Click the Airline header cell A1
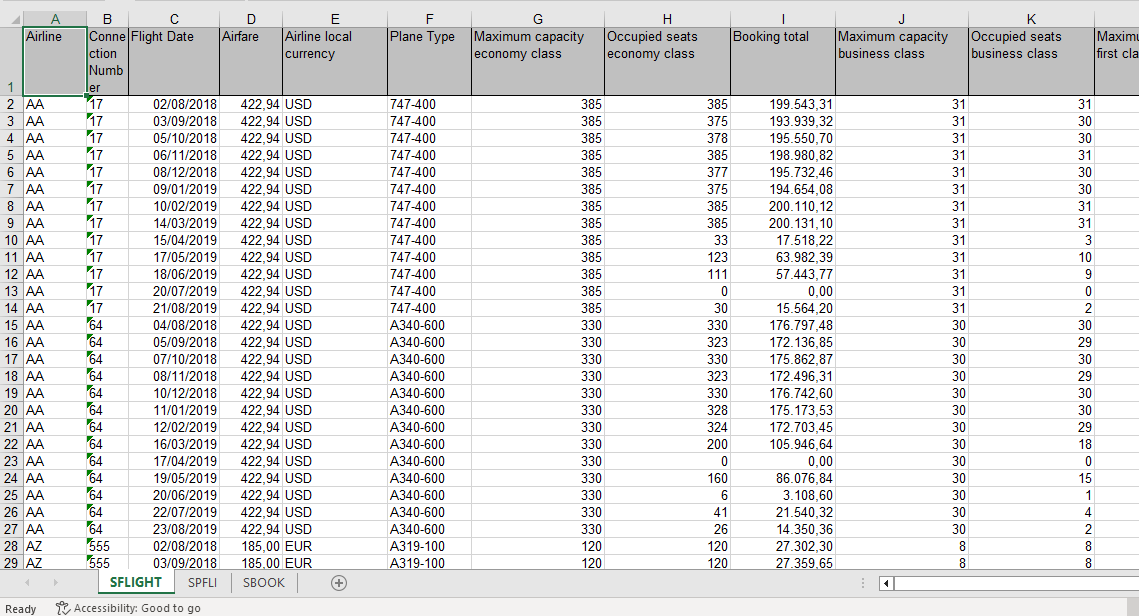This screenshot has height=616, width=1139. click(x=54, y=61)
